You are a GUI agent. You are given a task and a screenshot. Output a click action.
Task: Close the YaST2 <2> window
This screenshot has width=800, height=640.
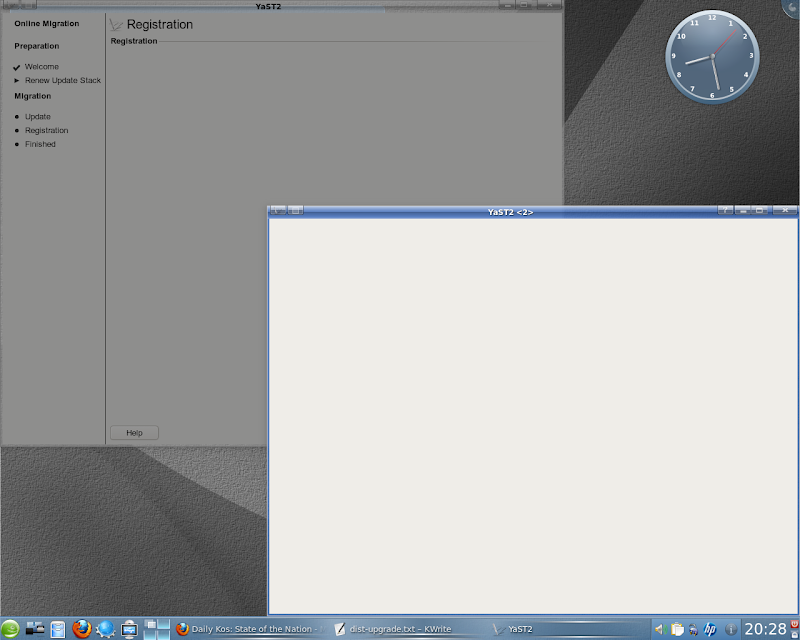tap(785, 210)
